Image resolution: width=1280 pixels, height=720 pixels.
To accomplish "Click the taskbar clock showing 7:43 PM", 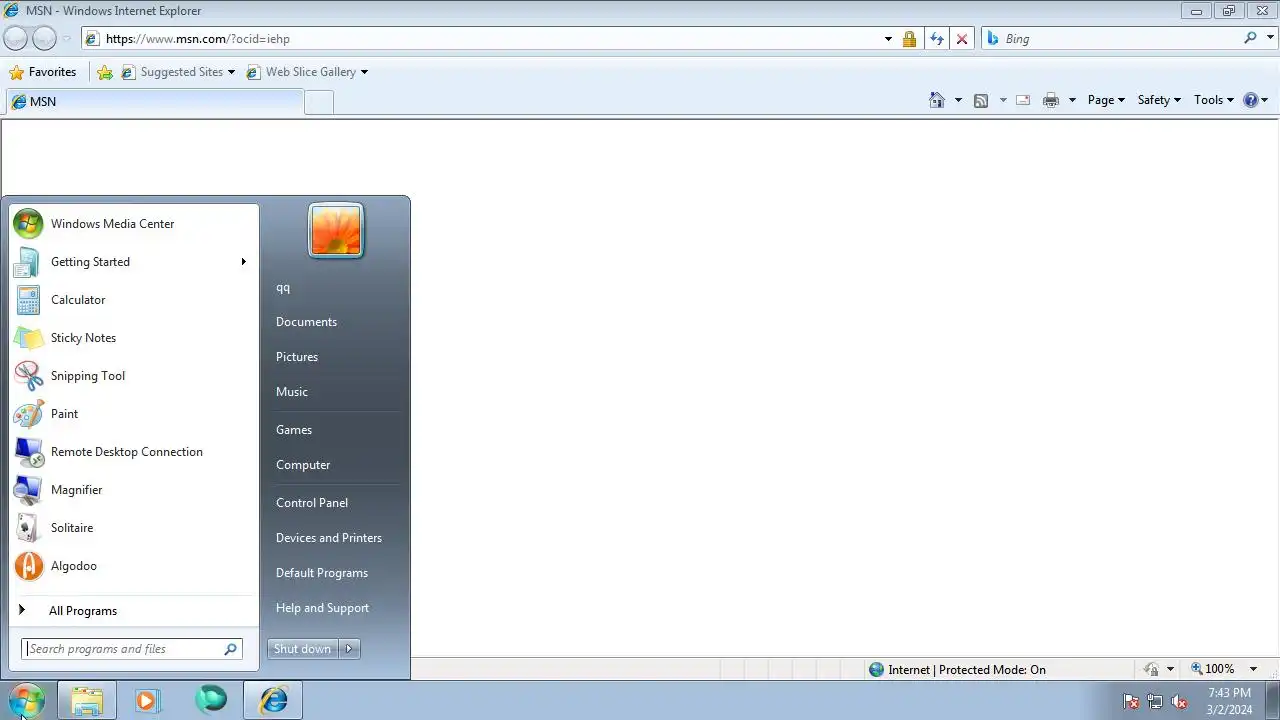I will pyautogui.click(x=1229, y=701).
